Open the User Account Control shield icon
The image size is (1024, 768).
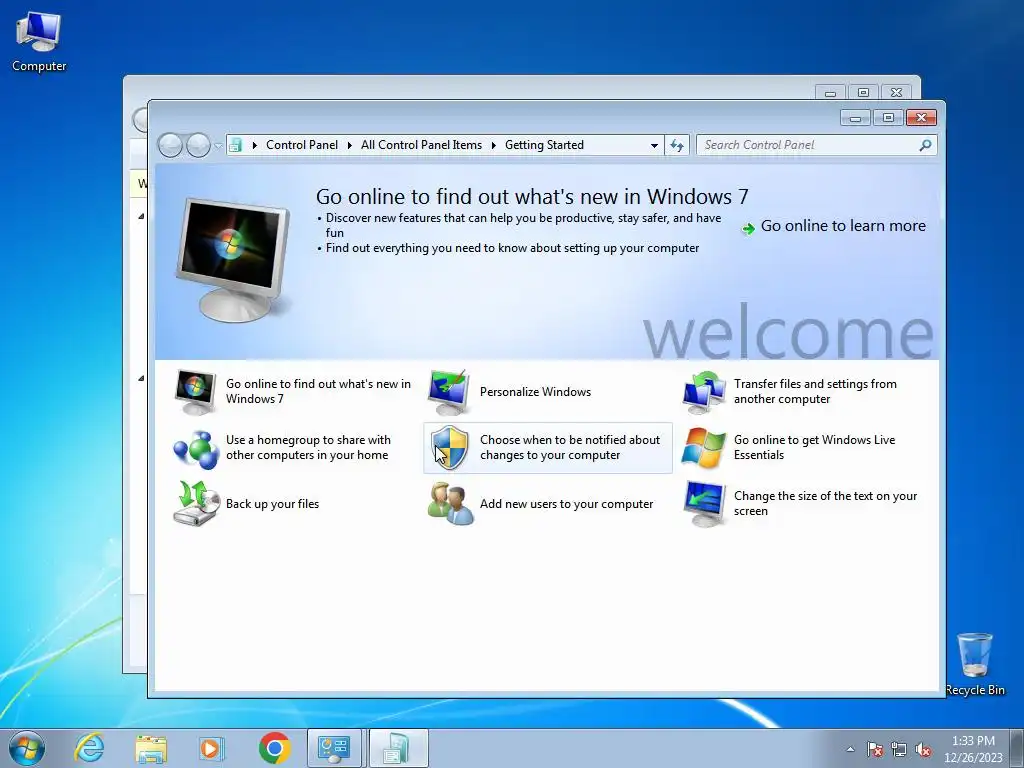point(449,448)
